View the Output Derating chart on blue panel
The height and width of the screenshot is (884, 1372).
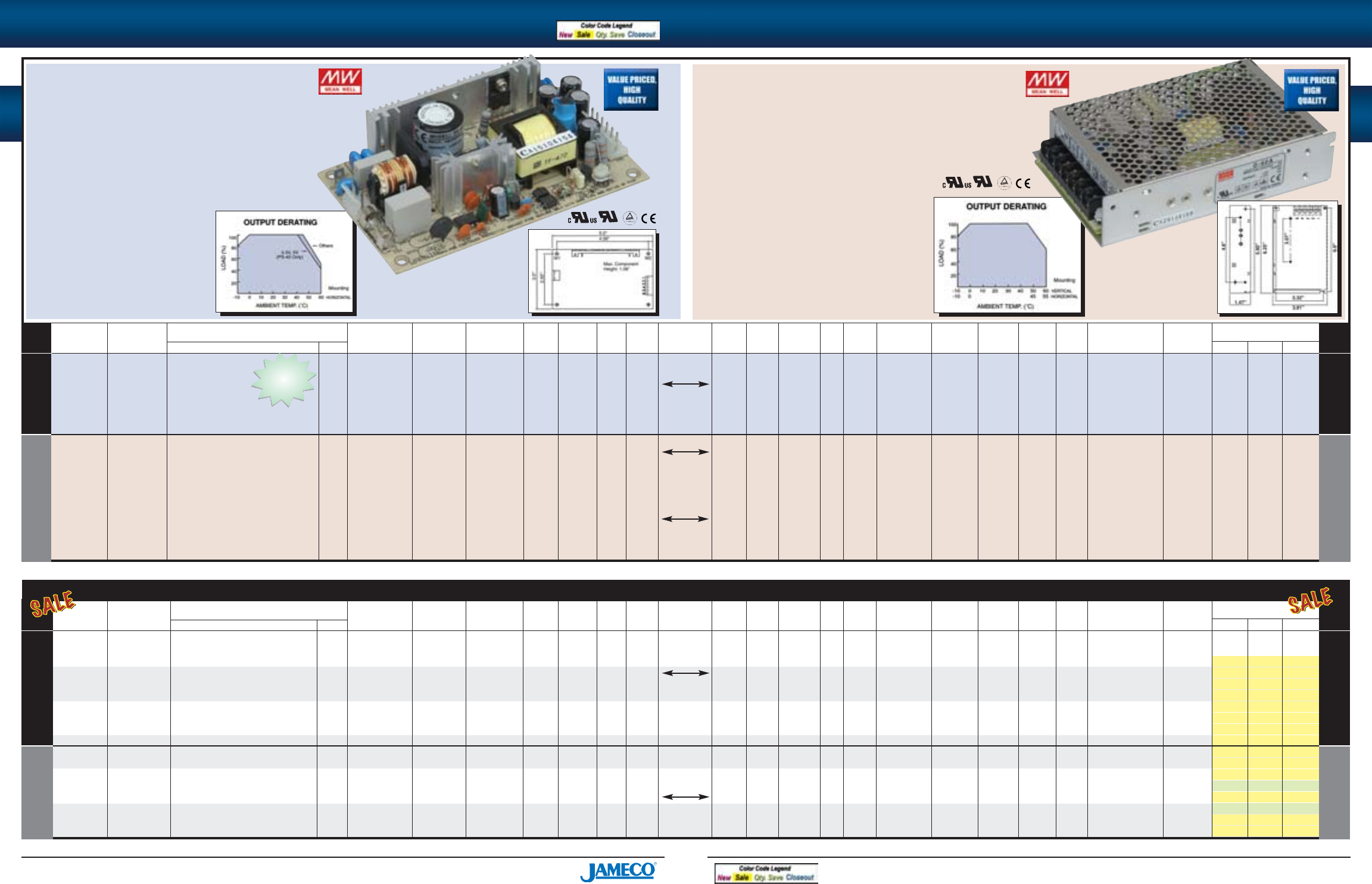pyautogui.click(x=285, y=261)
